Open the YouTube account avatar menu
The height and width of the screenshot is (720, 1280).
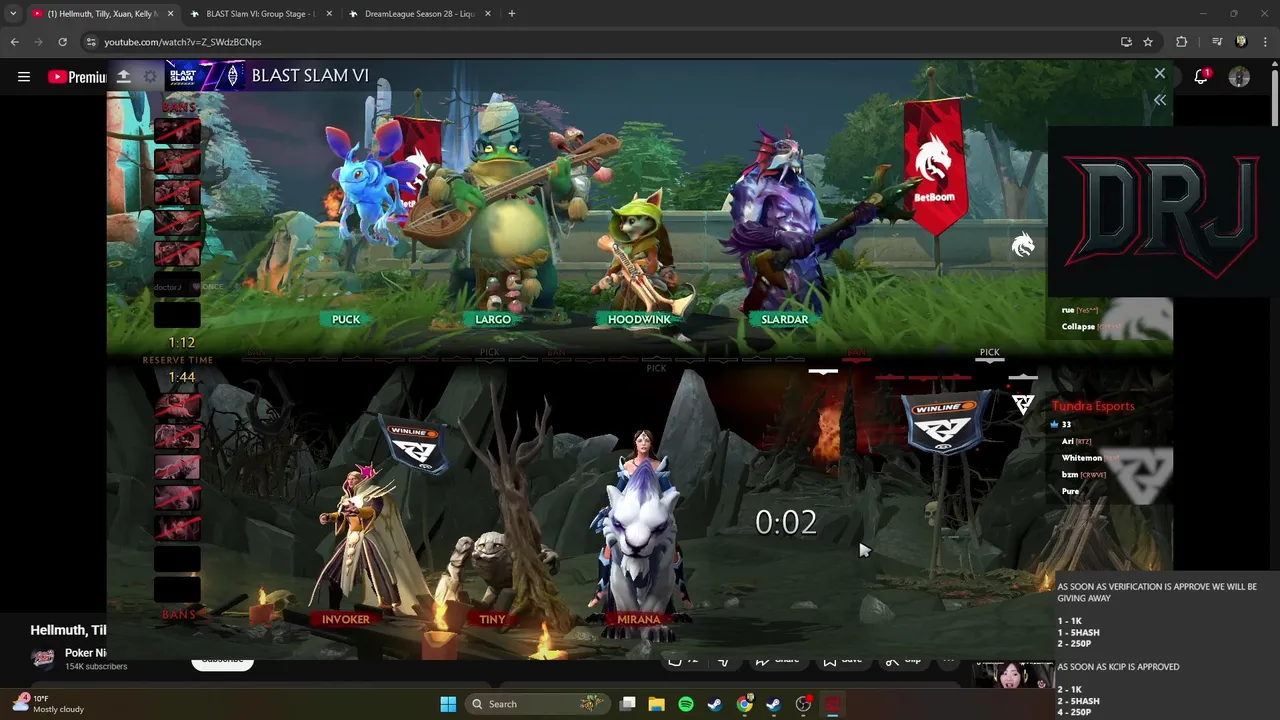pyautogui.click(x=1239, y=77)
